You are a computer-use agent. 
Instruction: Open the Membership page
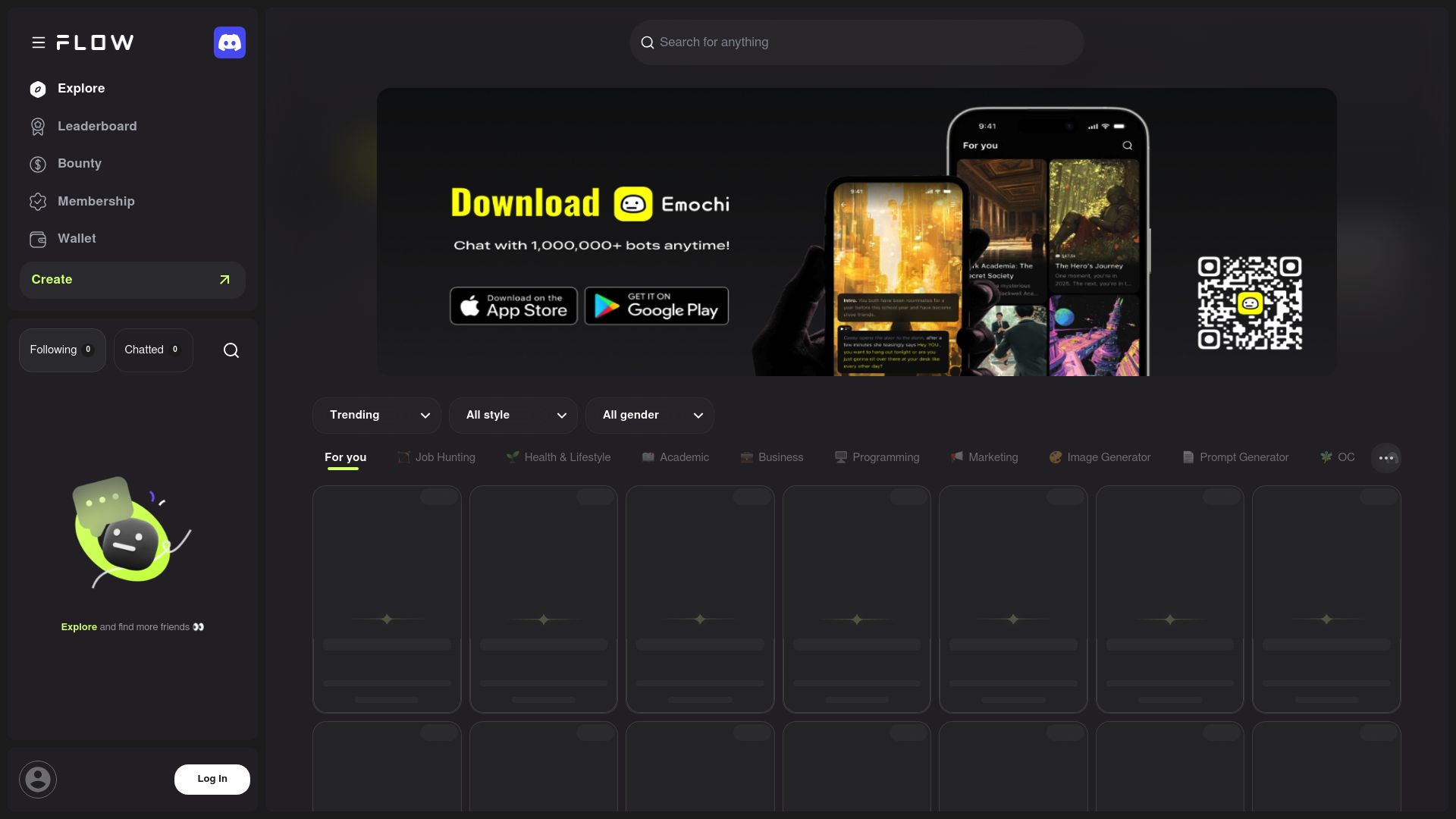[x=96, y=201]
